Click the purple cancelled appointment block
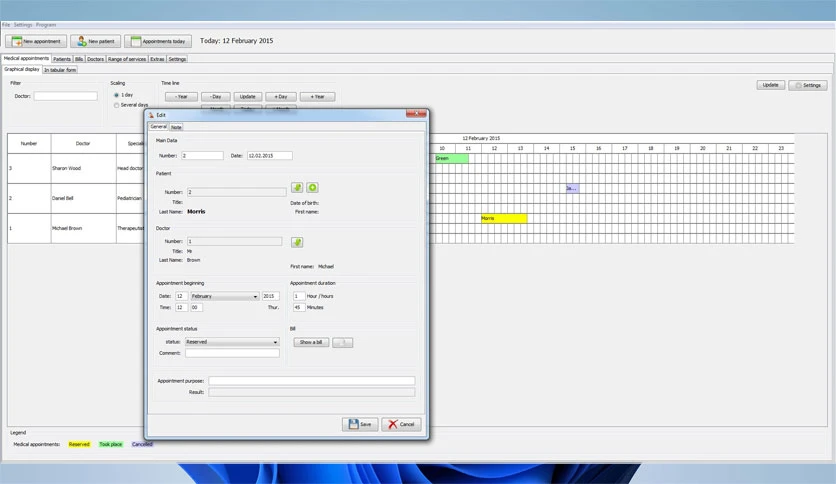The image size is (836, 484). [x=572, y=188]
